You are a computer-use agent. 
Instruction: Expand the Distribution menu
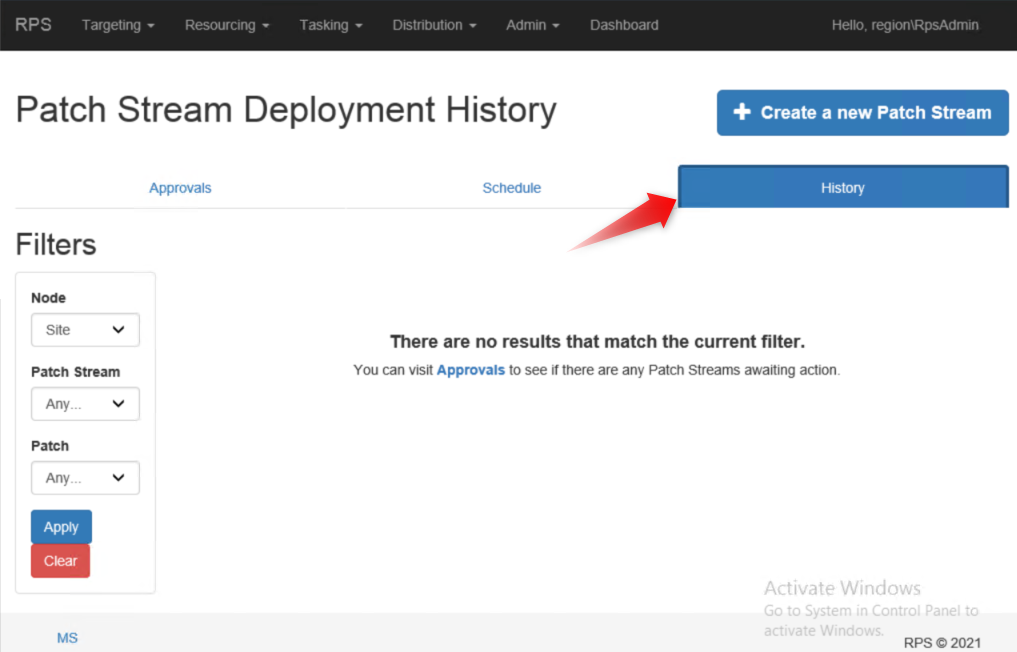coord(434,25)
